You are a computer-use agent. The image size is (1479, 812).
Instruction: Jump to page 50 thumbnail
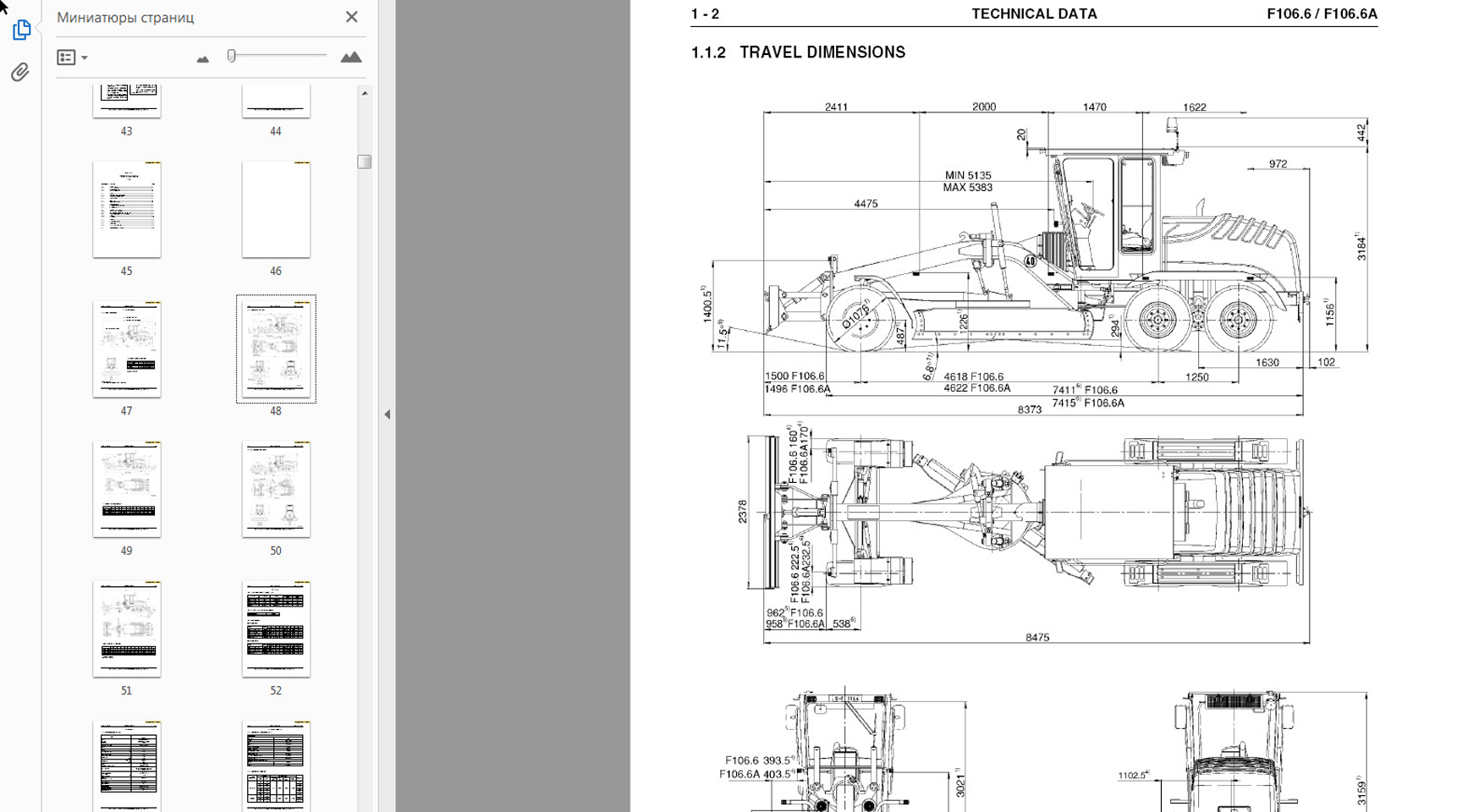(276, 489)
